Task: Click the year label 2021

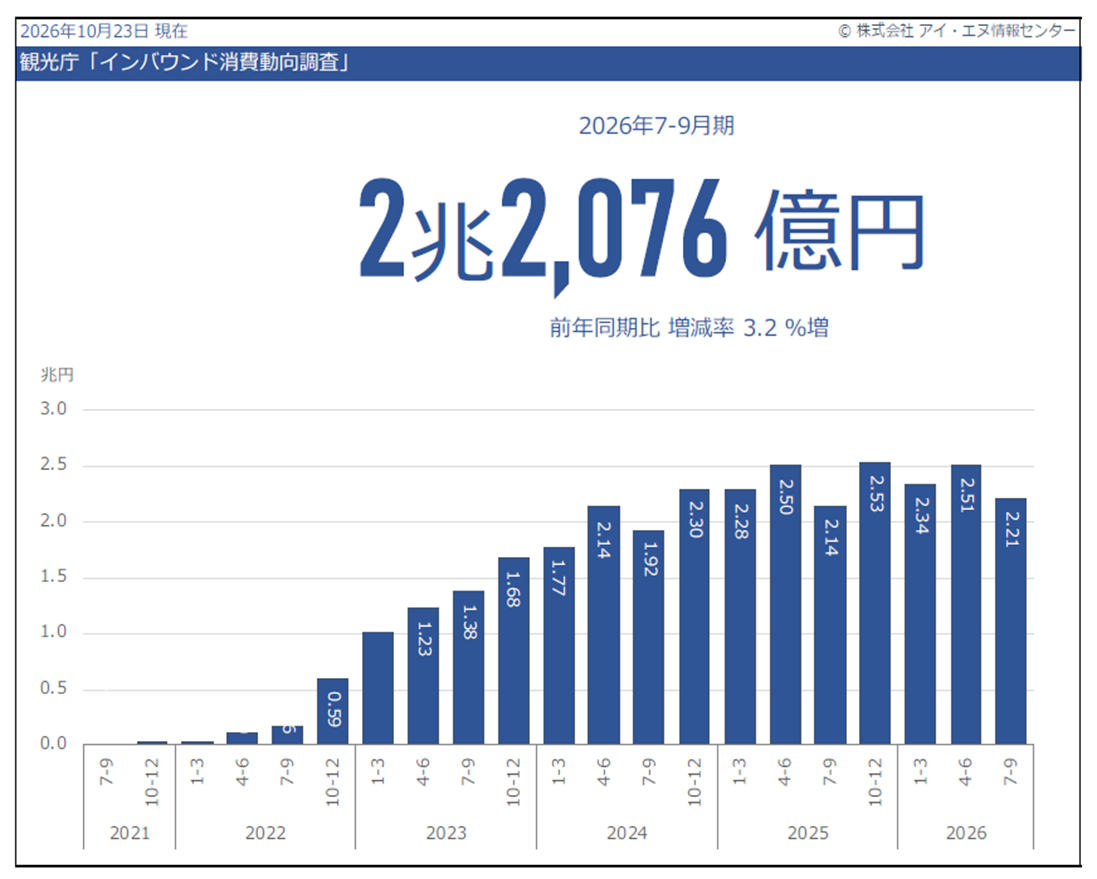Action: (130, 833)
